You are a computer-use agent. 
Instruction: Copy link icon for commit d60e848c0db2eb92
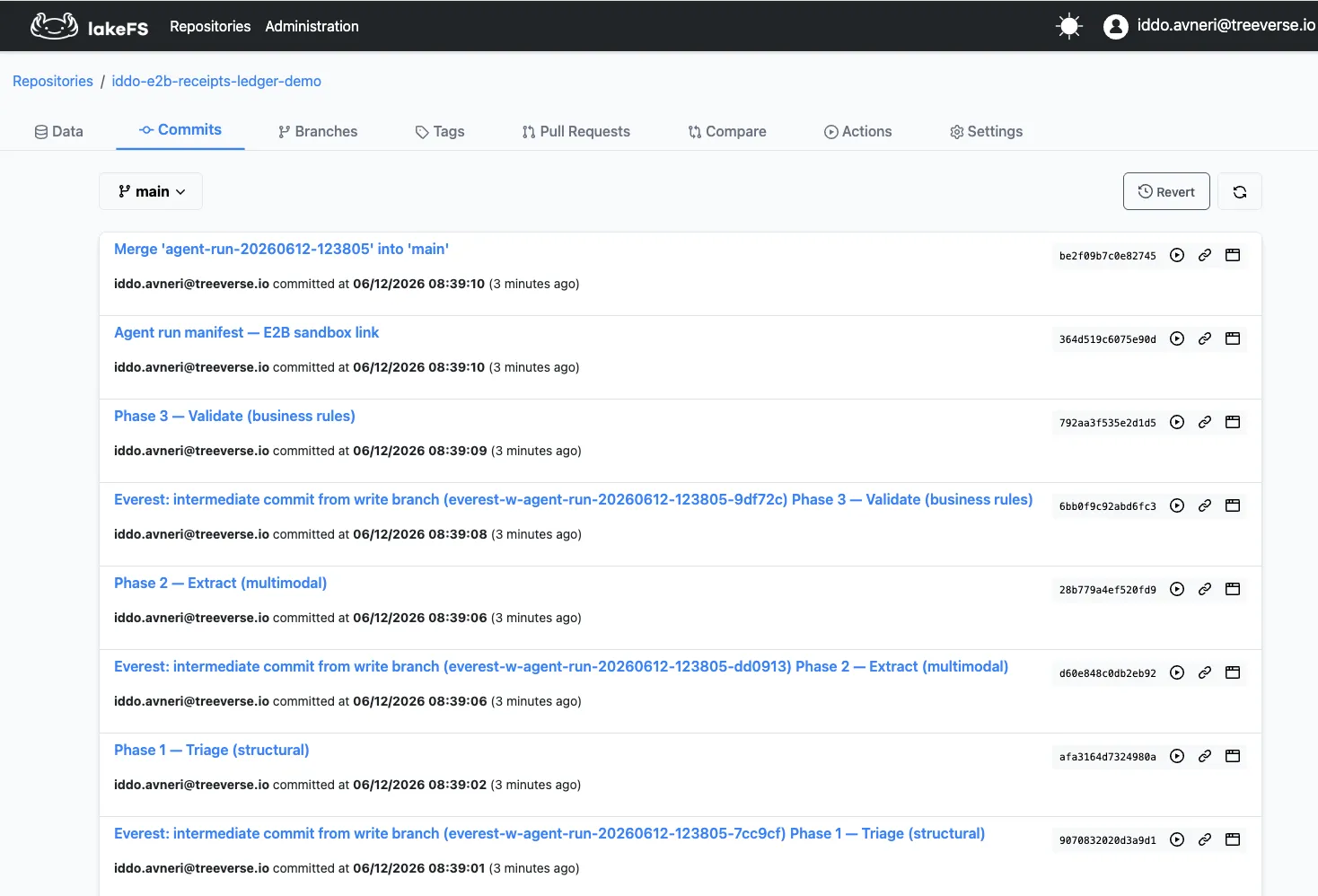1205,672
